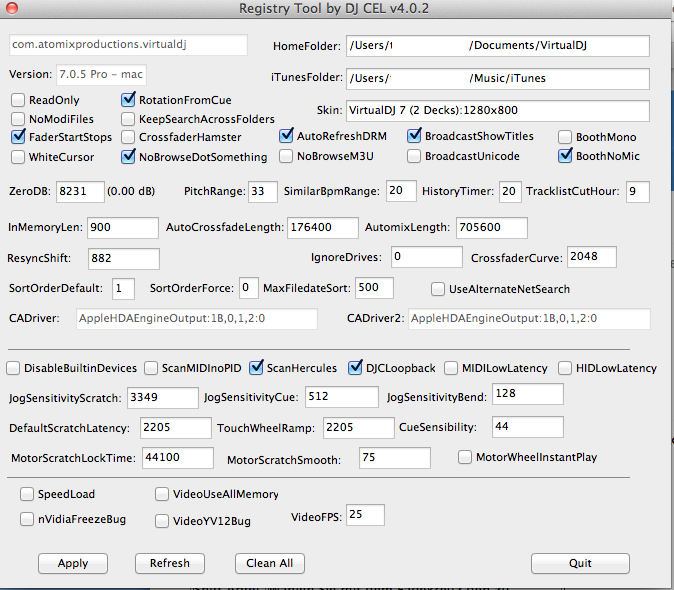Viewport: 674px width, 590px height.
Task: Click the TracklistCutHour field
Action: click(638, 192)
